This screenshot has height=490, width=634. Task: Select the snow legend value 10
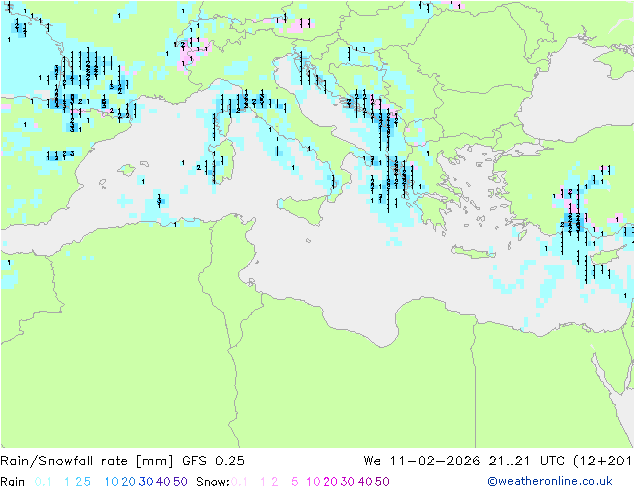(313, 482)
